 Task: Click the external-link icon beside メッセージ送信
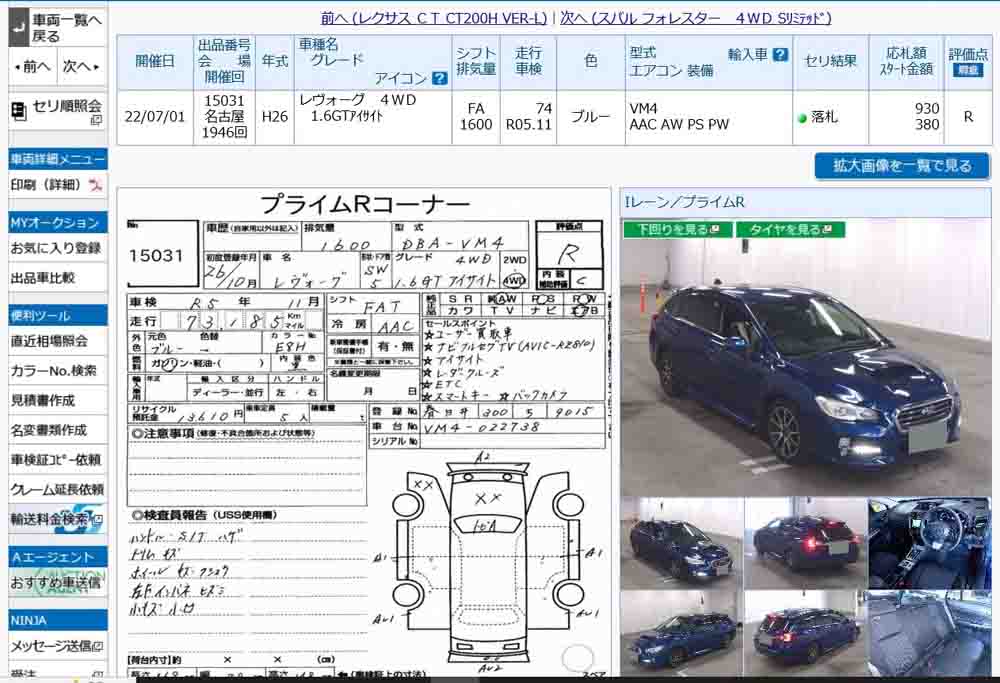98,647
